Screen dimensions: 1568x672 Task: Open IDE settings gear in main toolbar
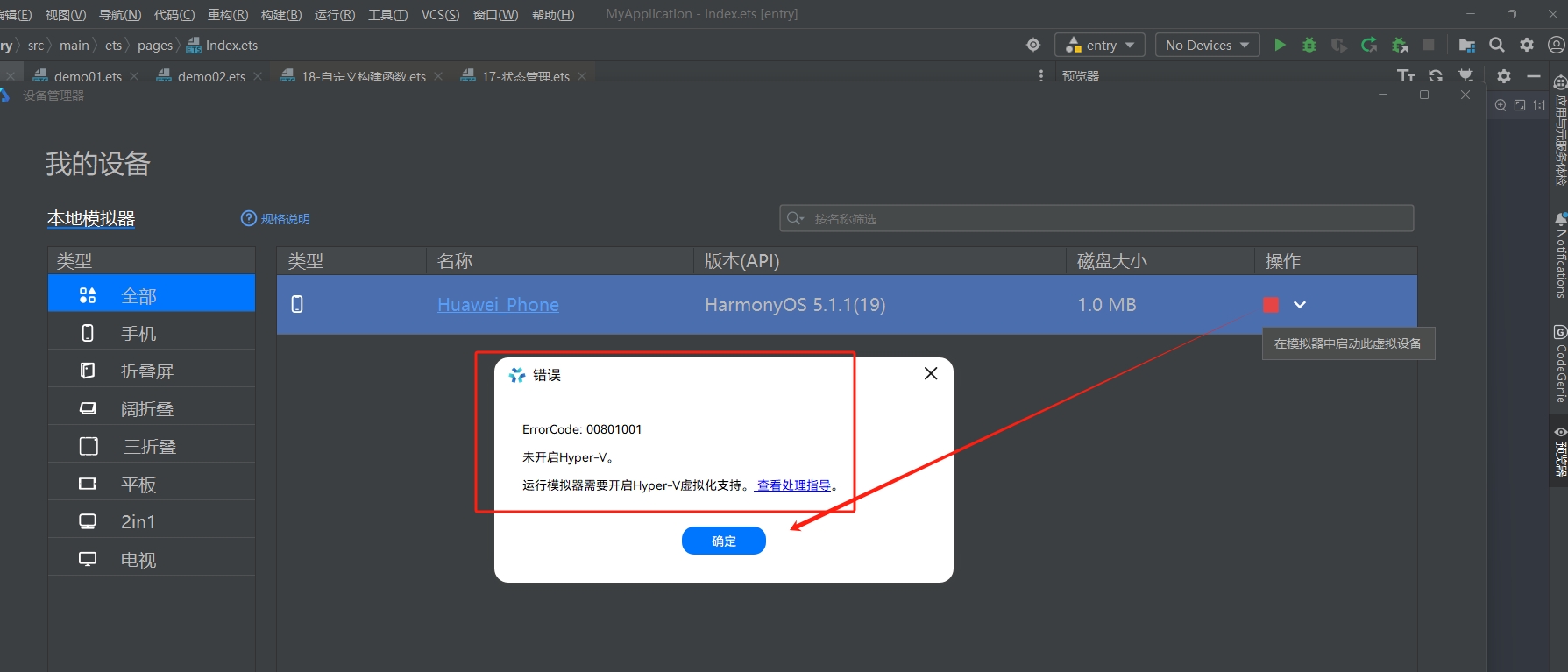[1527, 45]
